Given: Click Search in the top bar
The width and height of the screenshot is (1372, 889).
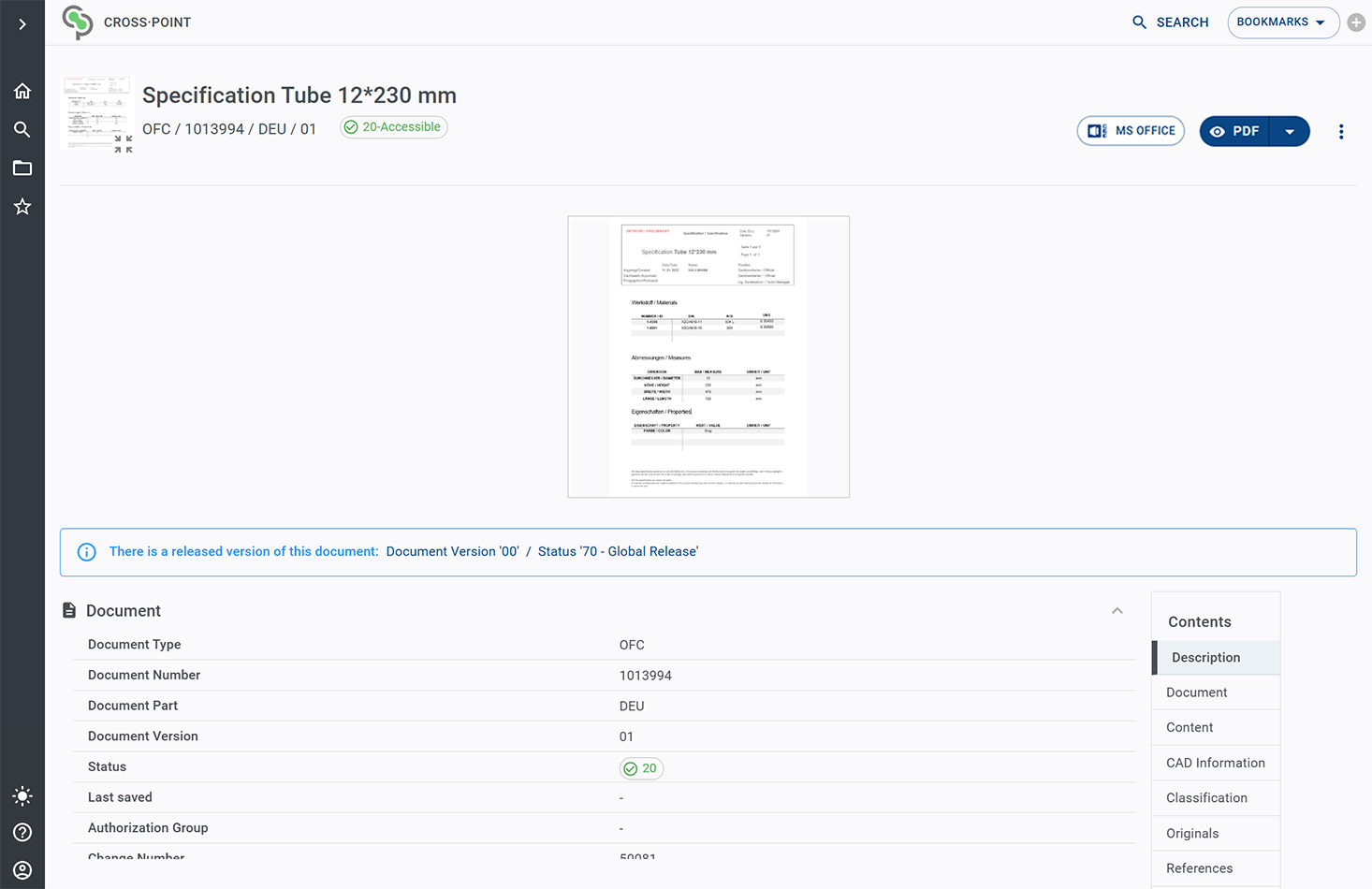Looking at the screenshot, I should point(1170,22).
